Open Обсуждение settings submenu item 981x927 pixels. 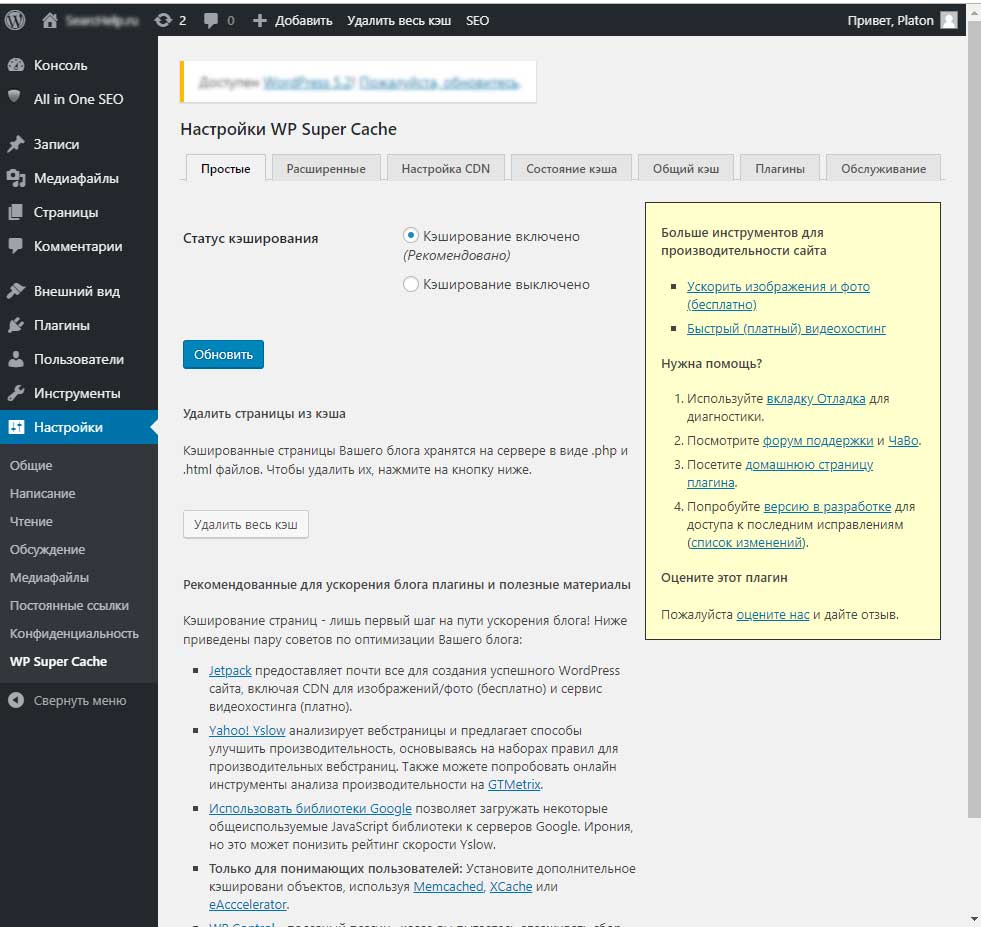pyautogui.click(x=48, y=549)
